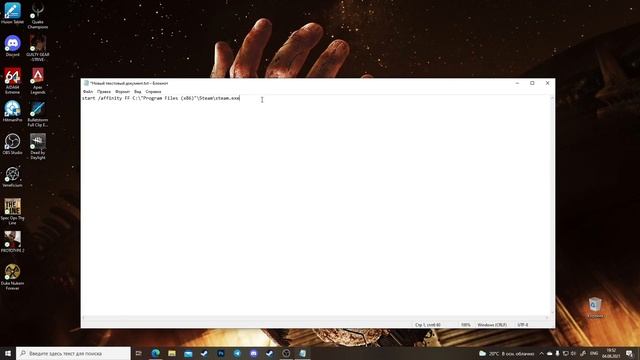
Task: Click the OBS Studio desktop icon
Action: [12, 144]
